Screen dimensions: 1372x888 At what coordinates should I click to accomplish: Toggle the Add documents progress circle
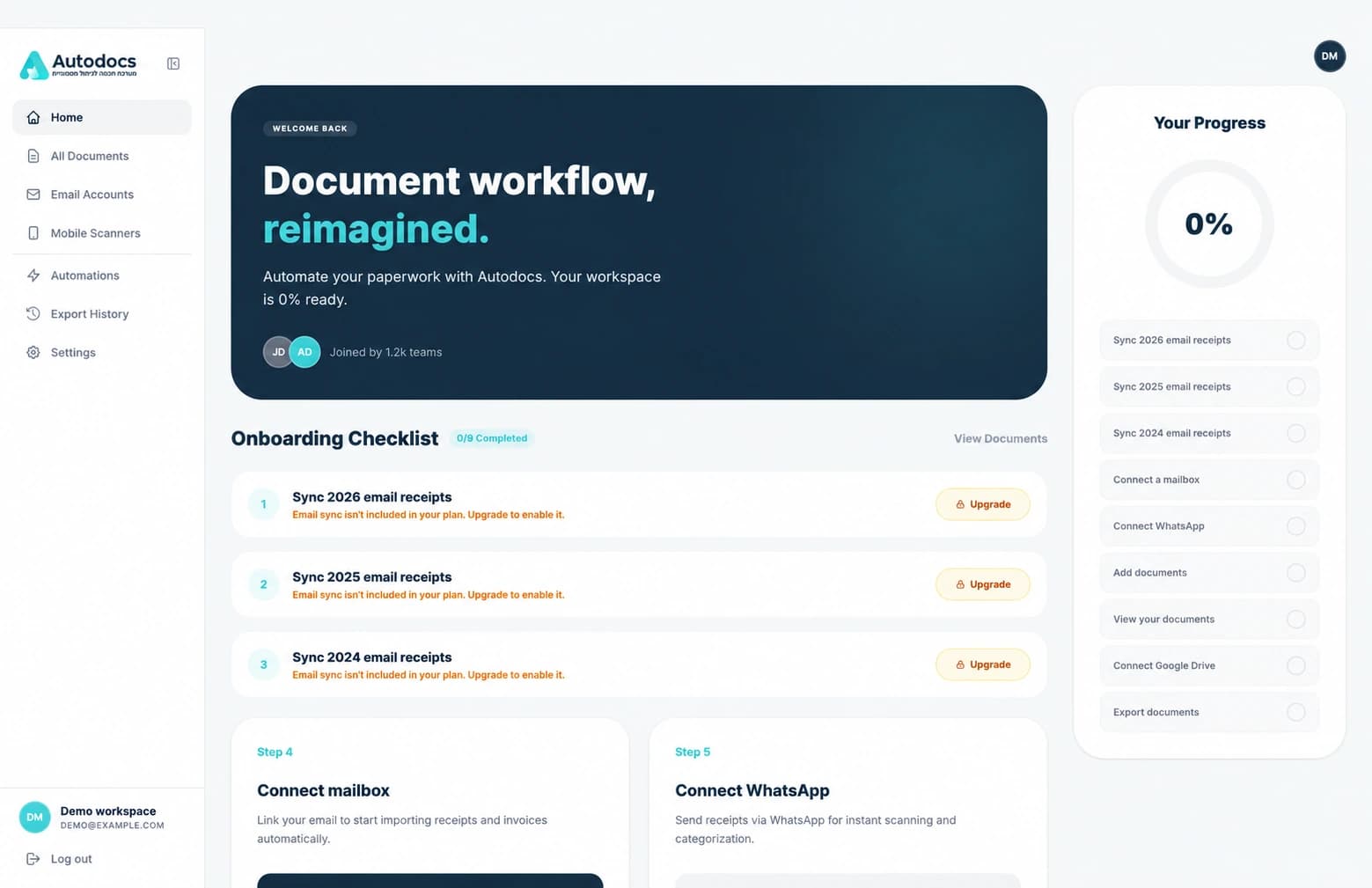point(1296,573)
